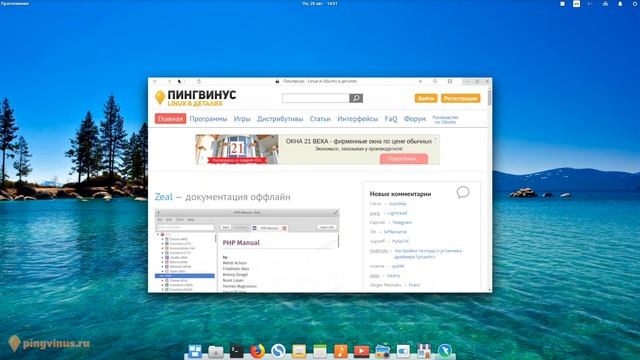
Task: Select the Главная navigation tab
Action: [170, 119]
